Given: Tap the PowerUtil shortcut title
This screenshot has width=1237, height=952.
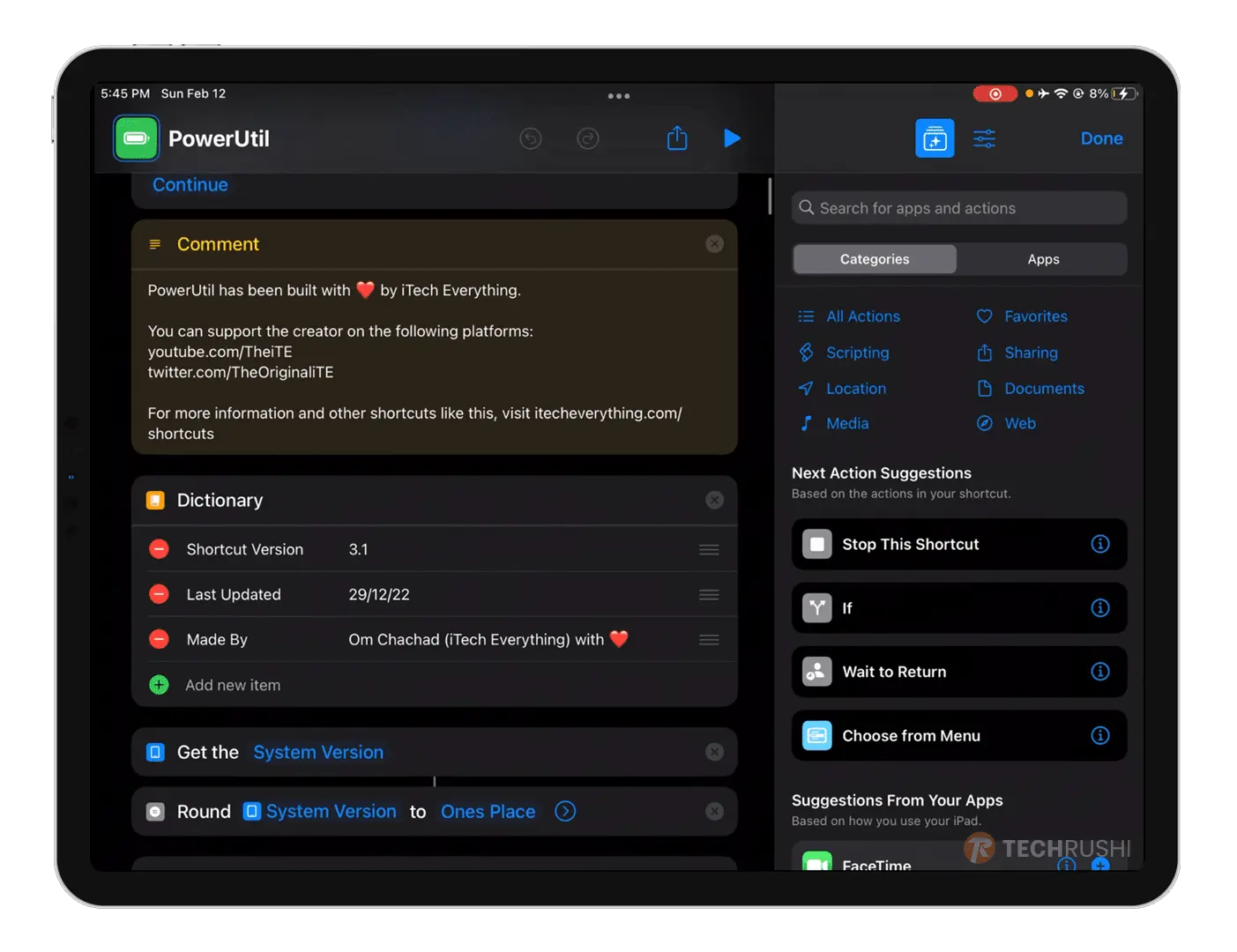Looking at the screenshot, I should click(219, 138).
